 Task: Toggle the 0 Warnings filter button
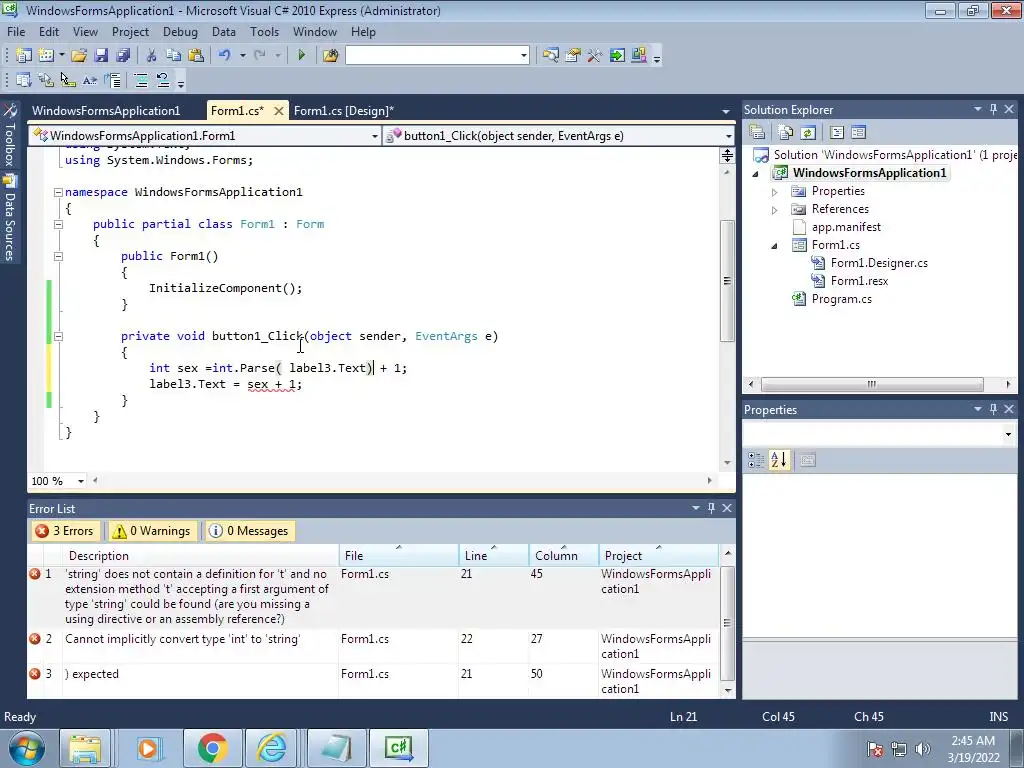tap(152, 531)
